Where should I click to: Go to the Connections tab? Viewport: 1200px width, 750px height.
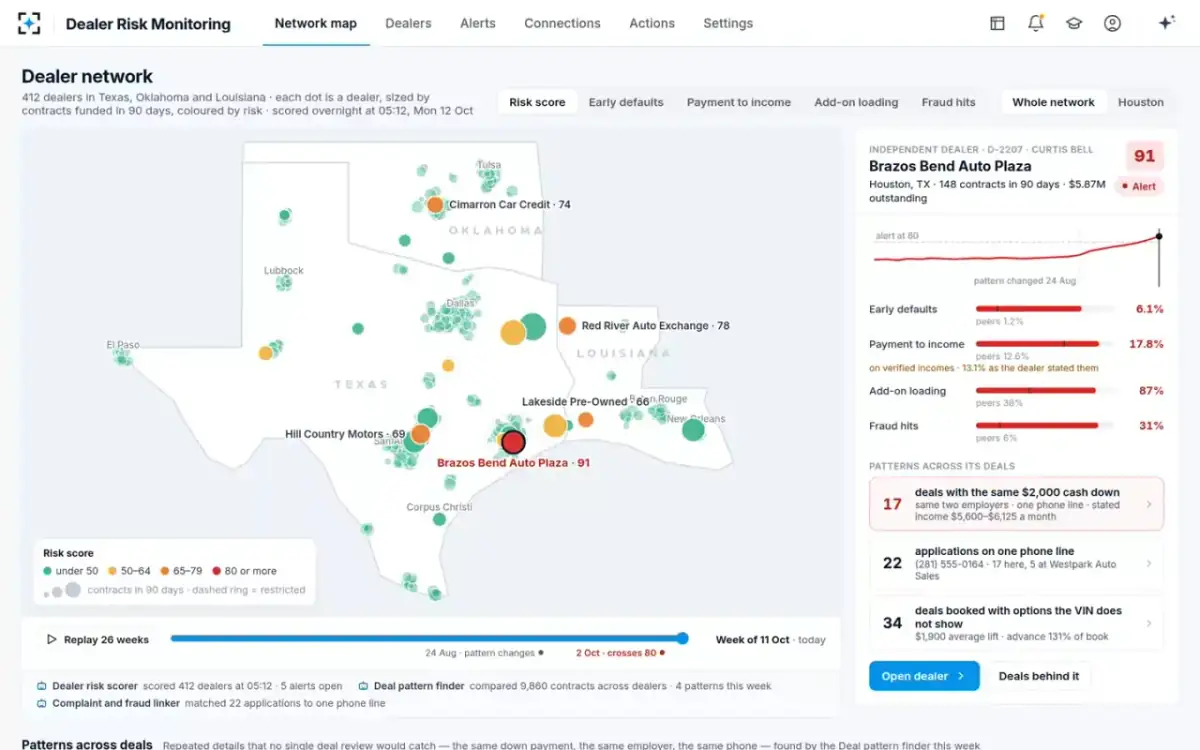coord(562,23)
